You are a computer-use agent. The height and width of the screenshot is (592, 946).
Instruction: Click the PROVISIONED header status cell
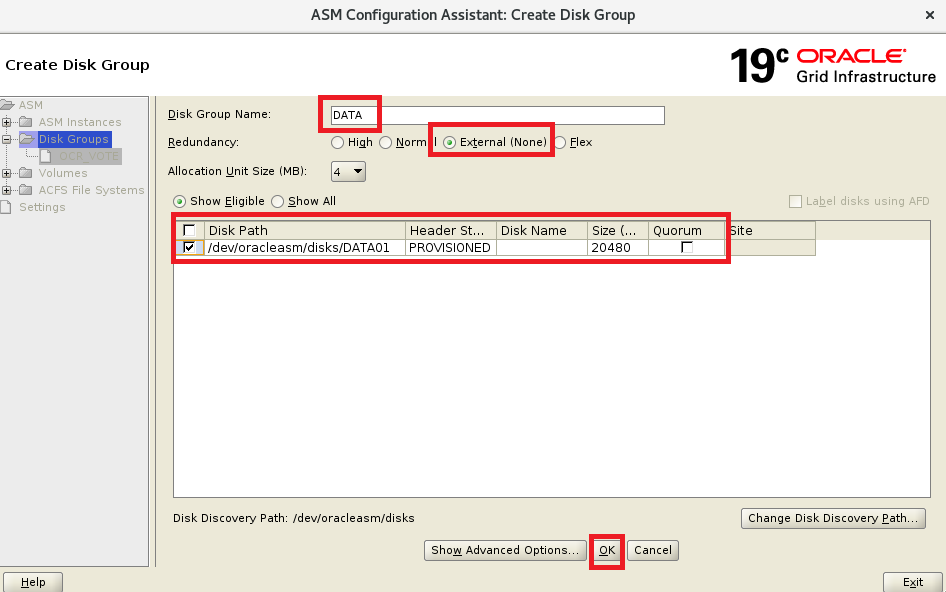(x=451, y=247)
